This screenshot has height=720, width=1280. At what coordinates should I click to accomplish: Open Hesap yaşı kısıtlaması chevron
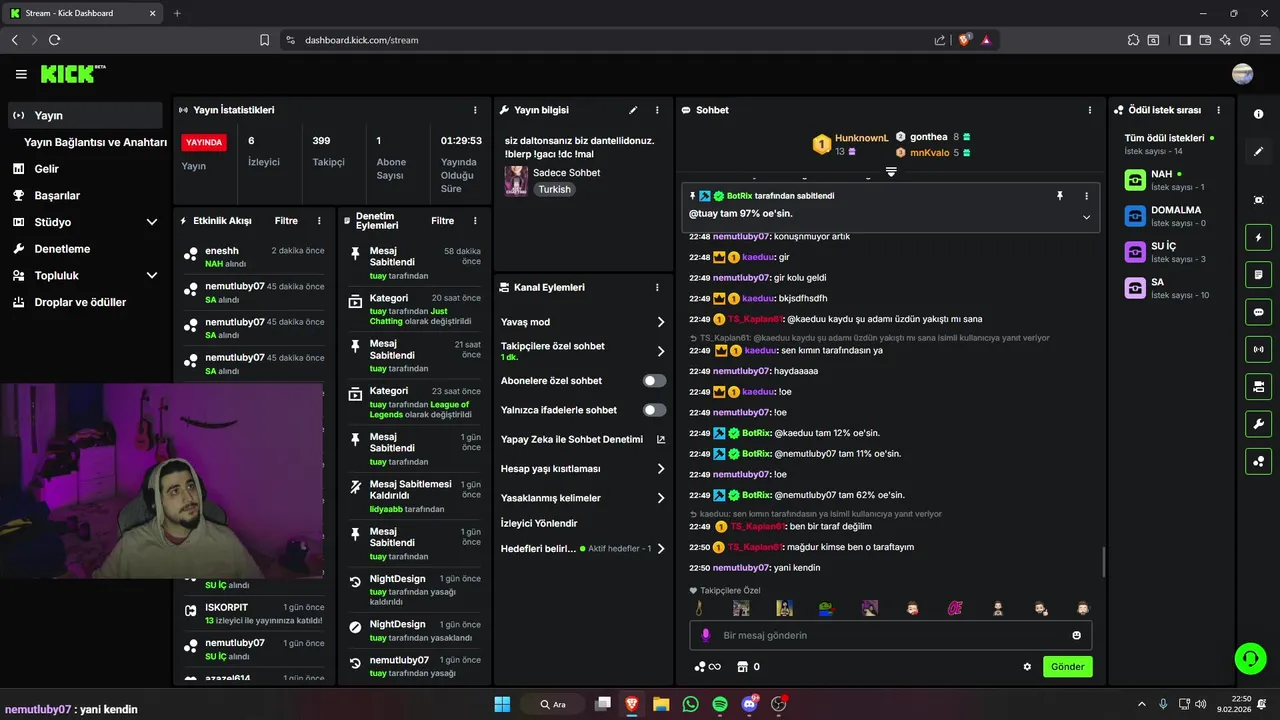coord(661,468)
